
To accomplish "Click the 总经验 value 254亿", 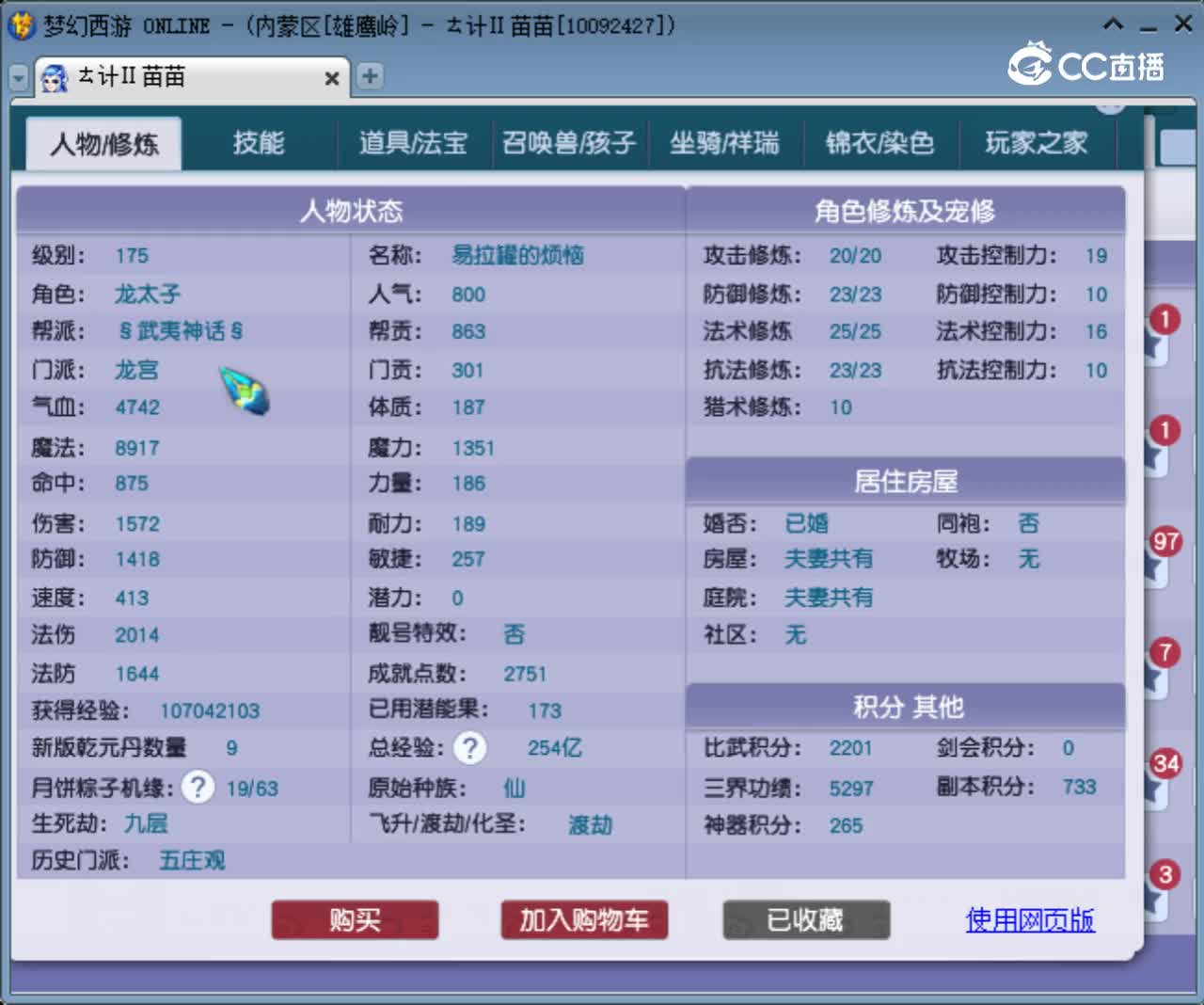I will click(554, 748).
